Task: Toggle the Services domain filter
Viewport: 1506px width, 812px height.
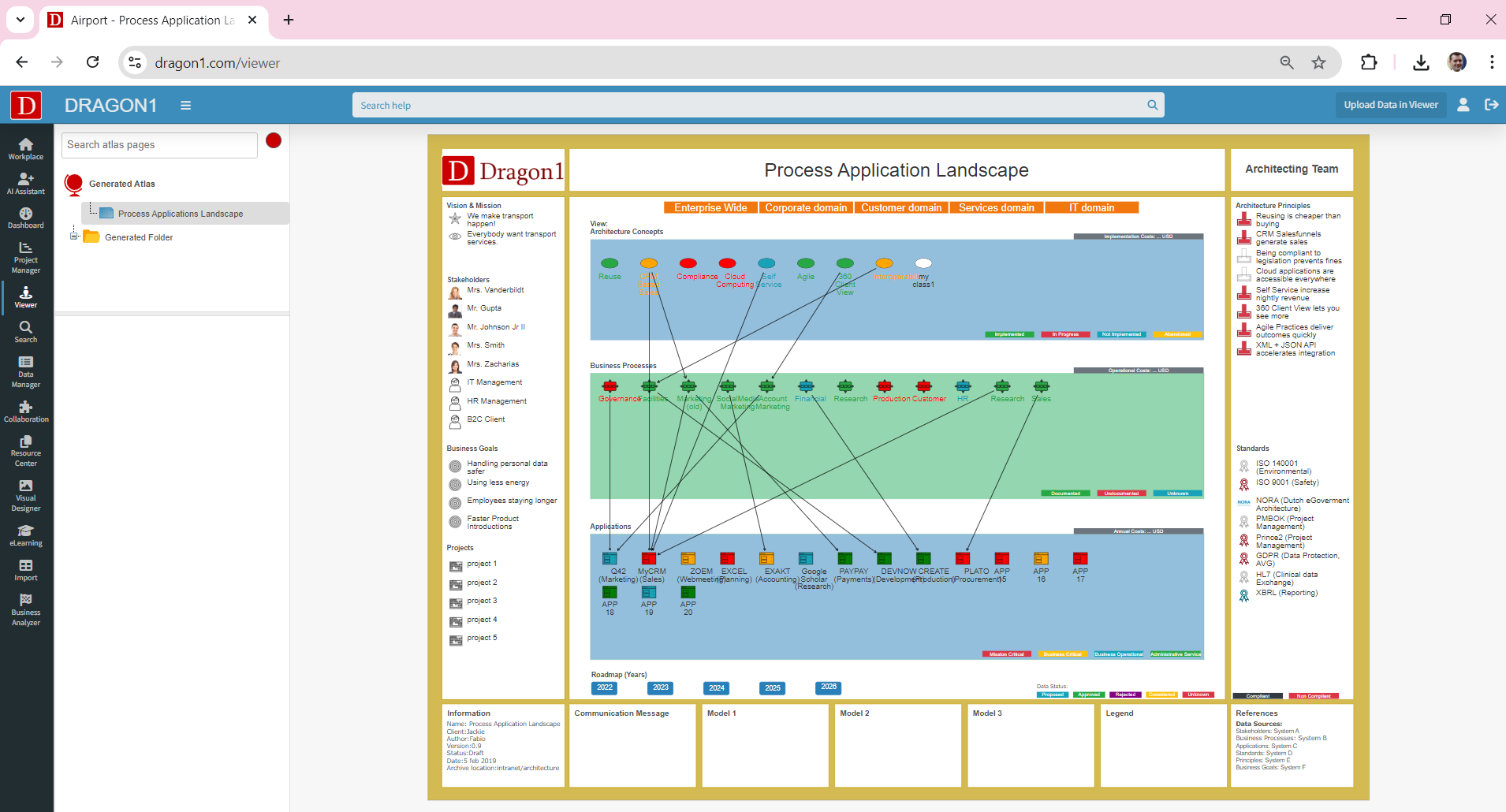Action: point(996,207)
